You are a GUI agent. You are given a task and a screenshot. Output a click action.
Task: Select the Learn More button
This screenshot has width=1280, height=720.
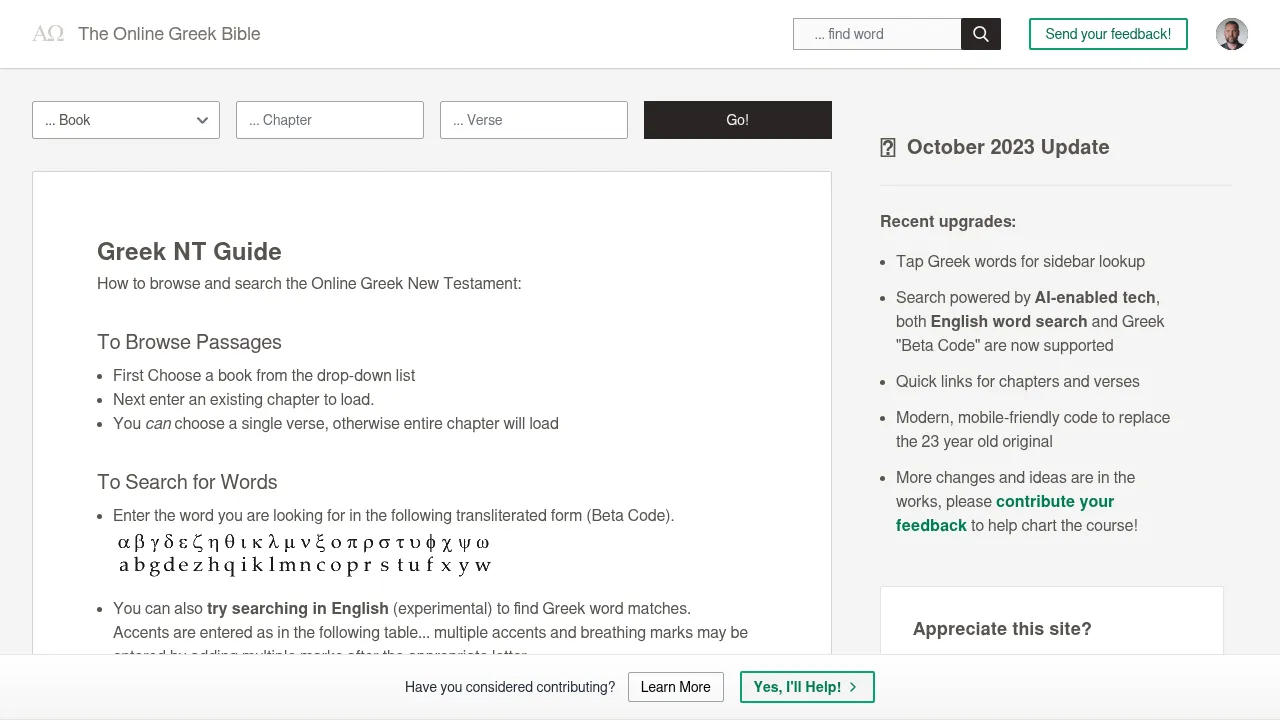[x=675, y=687]
